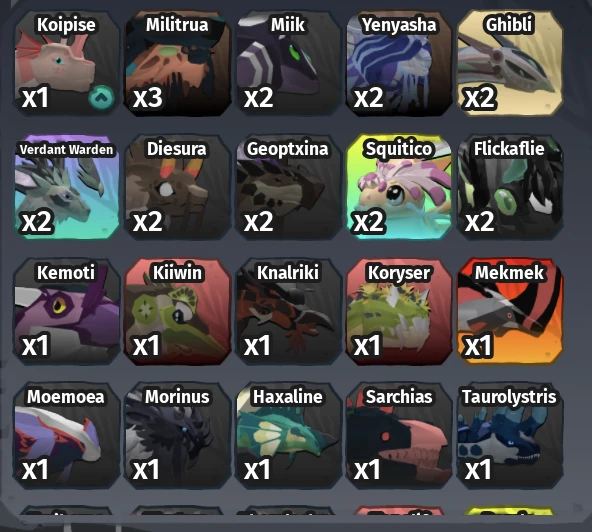Screen dimensions: 592x532
Task: Pick the Ghibli creature tile
Action: 510,63
